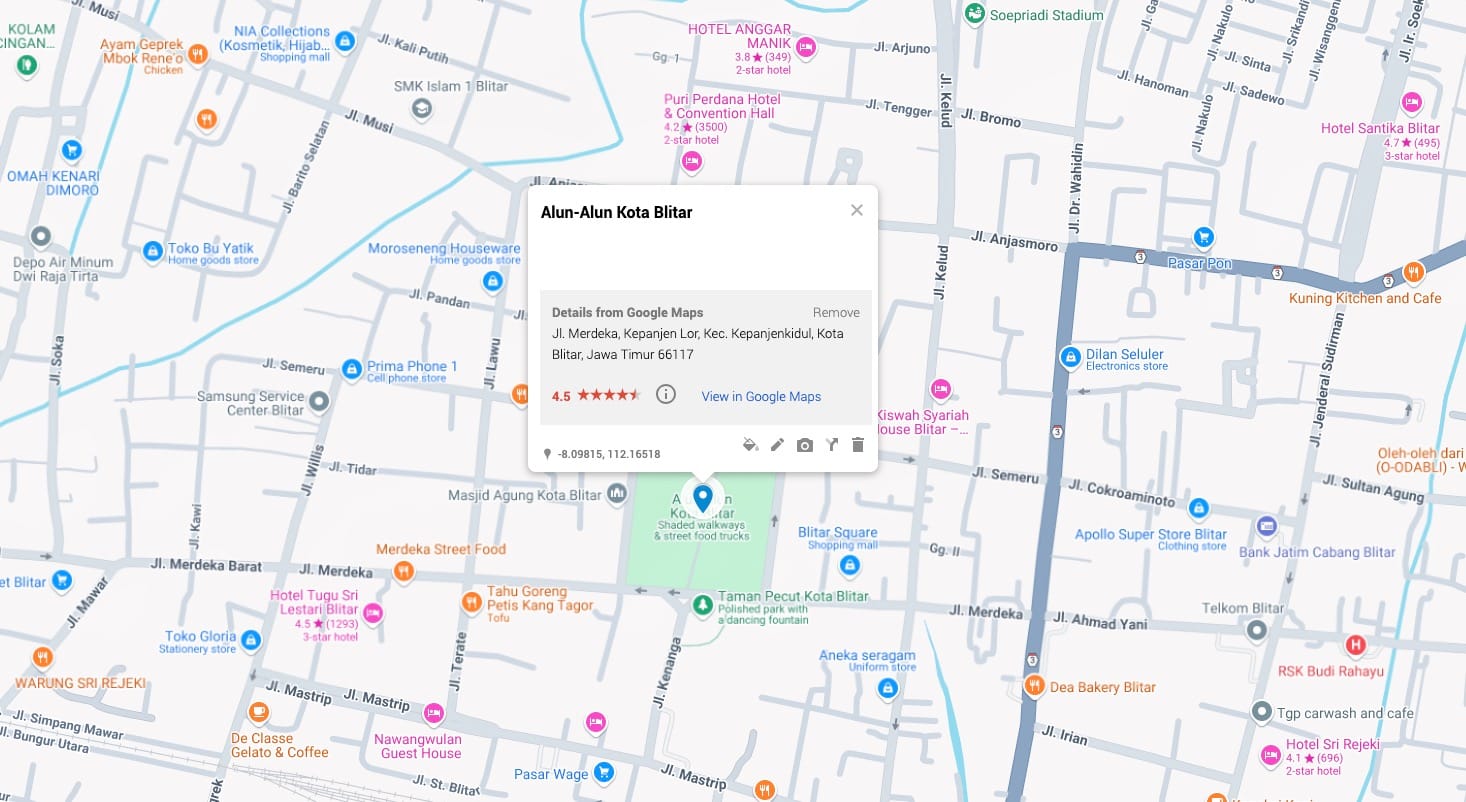
Task: Click Hotel Santika Blitar hotel icon
Action: pyautogui.click(x=1411, y=102)
